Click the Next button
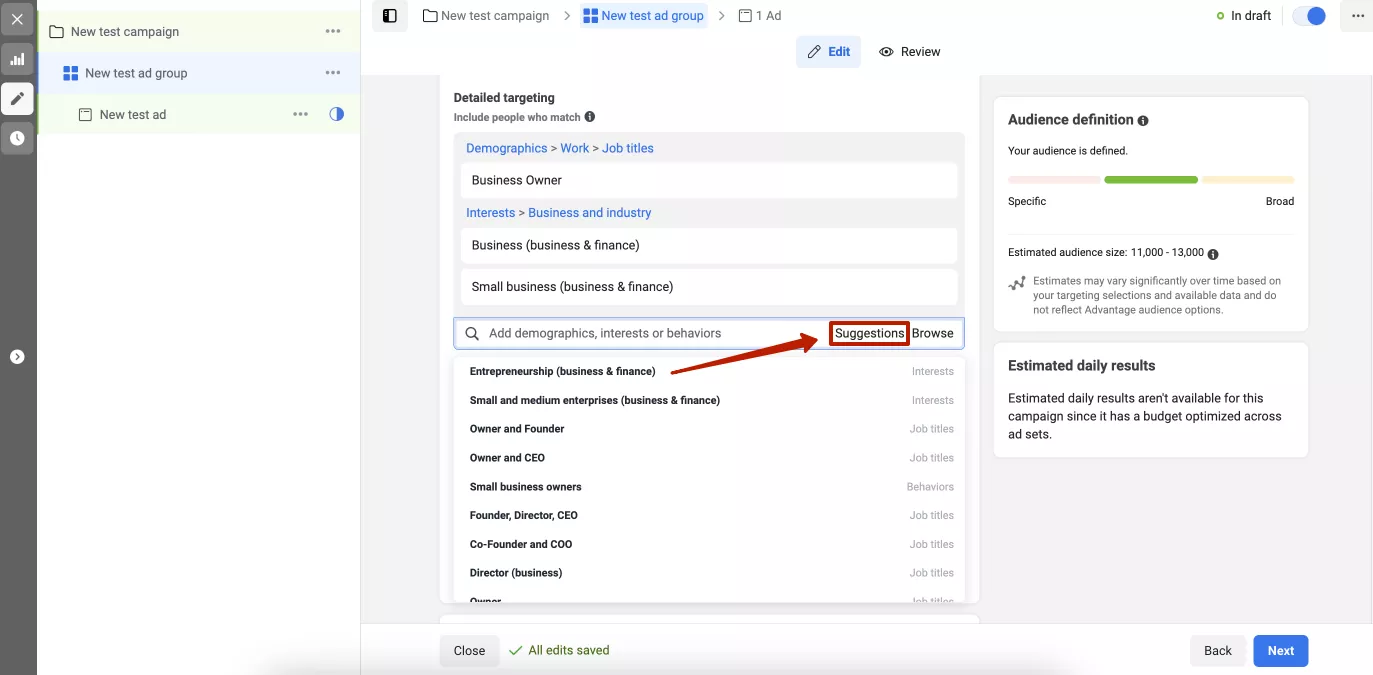 (1281, 650)
